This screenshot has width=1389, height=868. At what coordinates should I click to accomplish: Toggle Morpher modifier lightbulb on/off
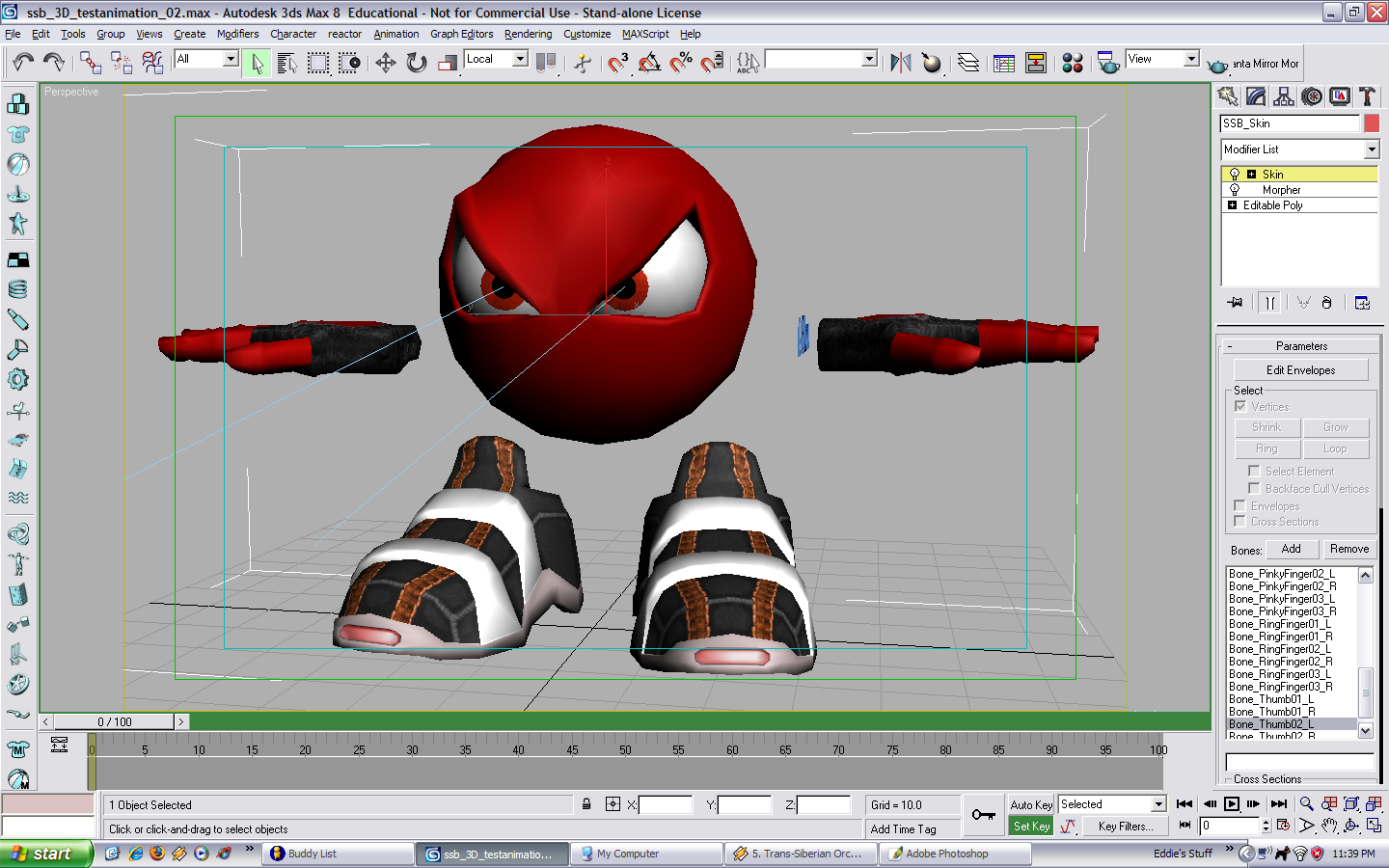pyautogui.click(x=1234, y=190)
